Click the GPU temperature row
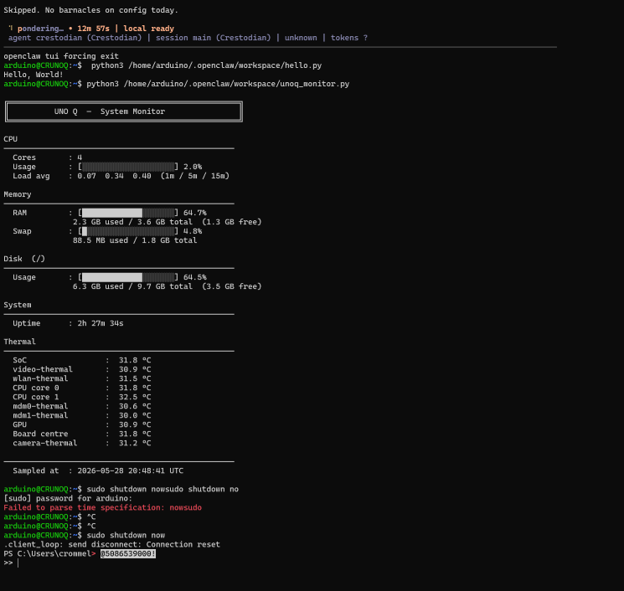The image size is (624, 591). (x=82, y=425)
